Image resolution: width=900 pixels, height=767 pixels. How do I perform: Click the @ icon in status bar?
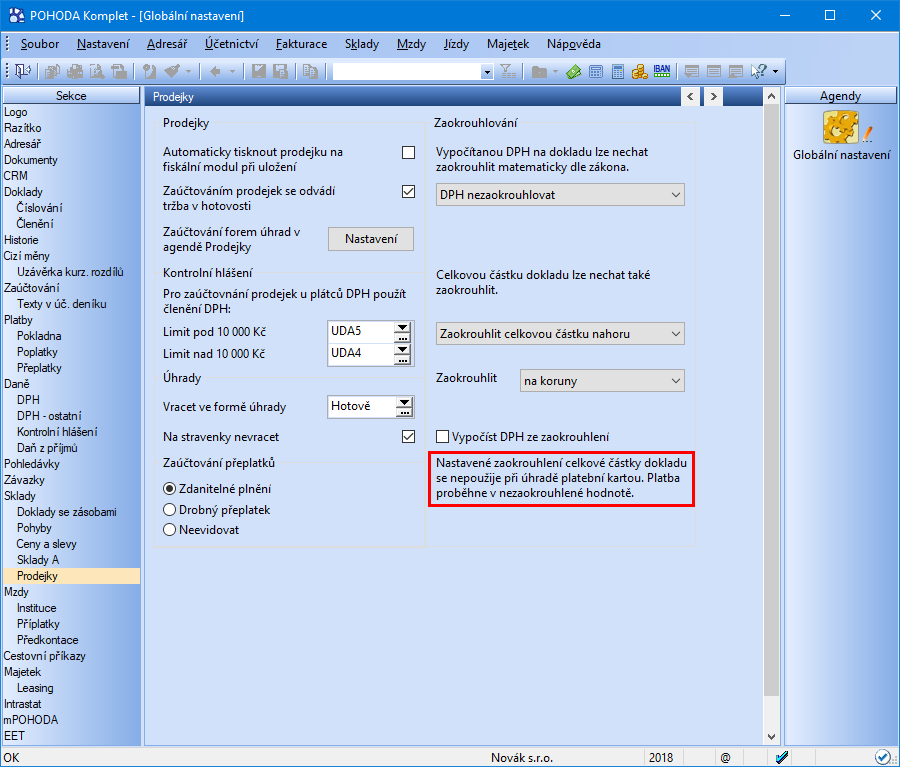tap(726, 758)
